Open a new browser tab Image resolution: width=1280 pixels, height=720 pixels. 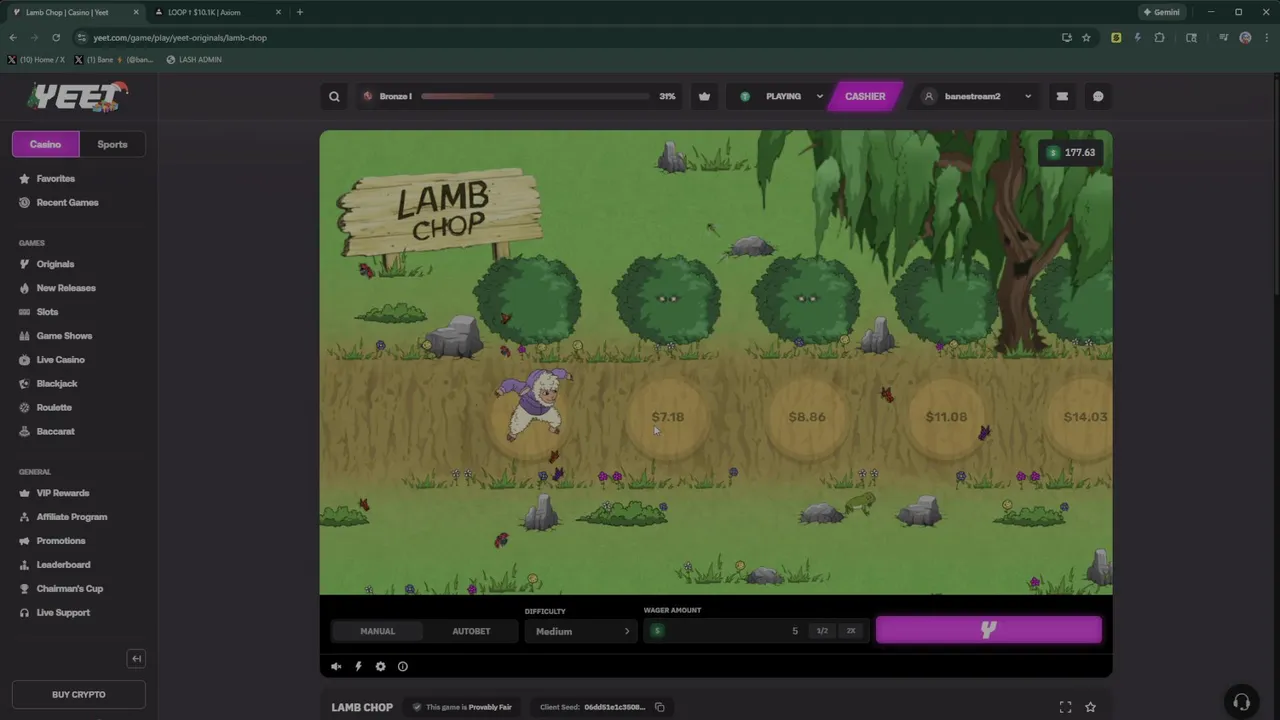pyautogui.click(x=299, y=12)
